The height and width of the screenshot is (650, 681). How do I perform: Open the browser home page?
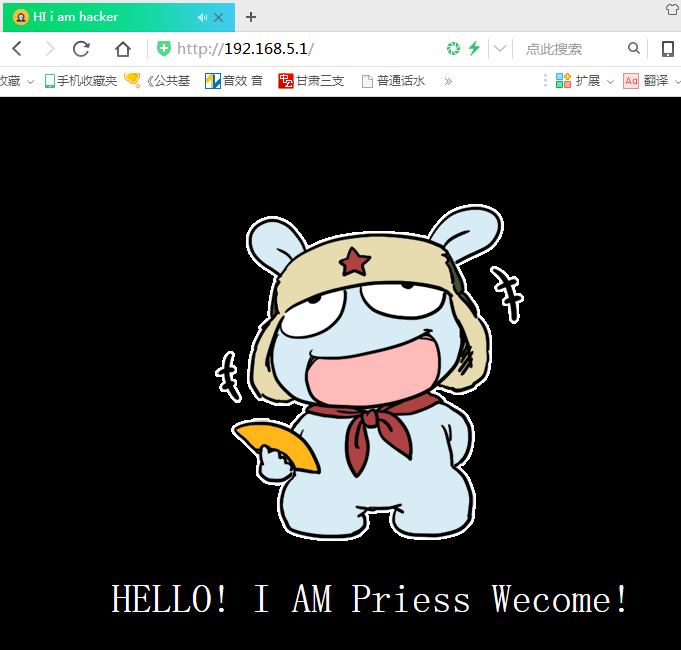[x=122, y=49]
